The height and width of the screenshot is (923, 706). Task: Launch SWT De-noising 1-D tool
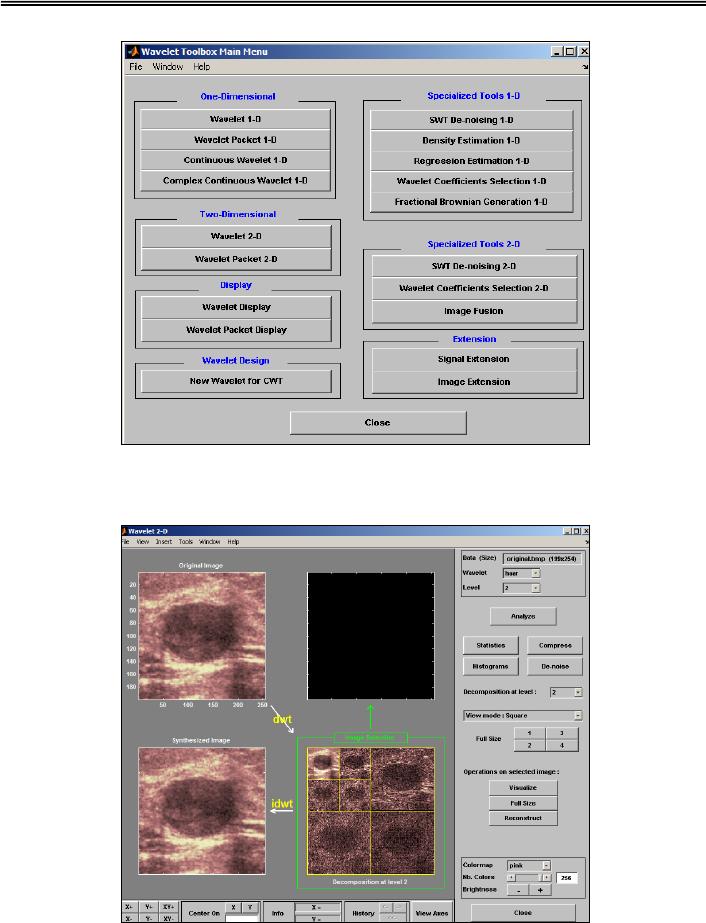coord(473,119)
